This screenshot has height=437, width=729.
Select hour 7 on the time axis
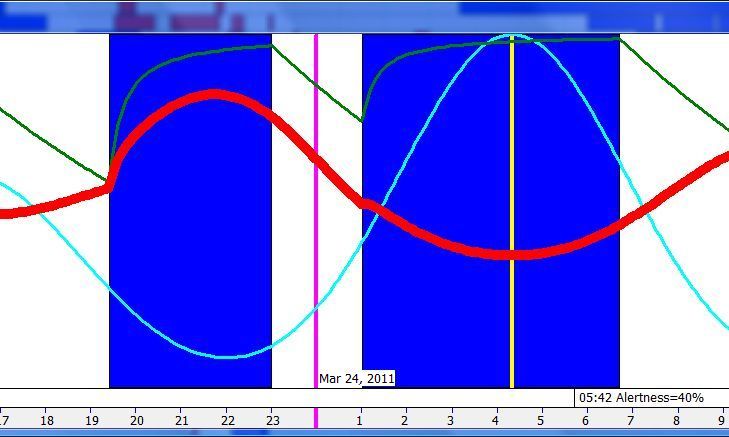(x=631, y=421)
